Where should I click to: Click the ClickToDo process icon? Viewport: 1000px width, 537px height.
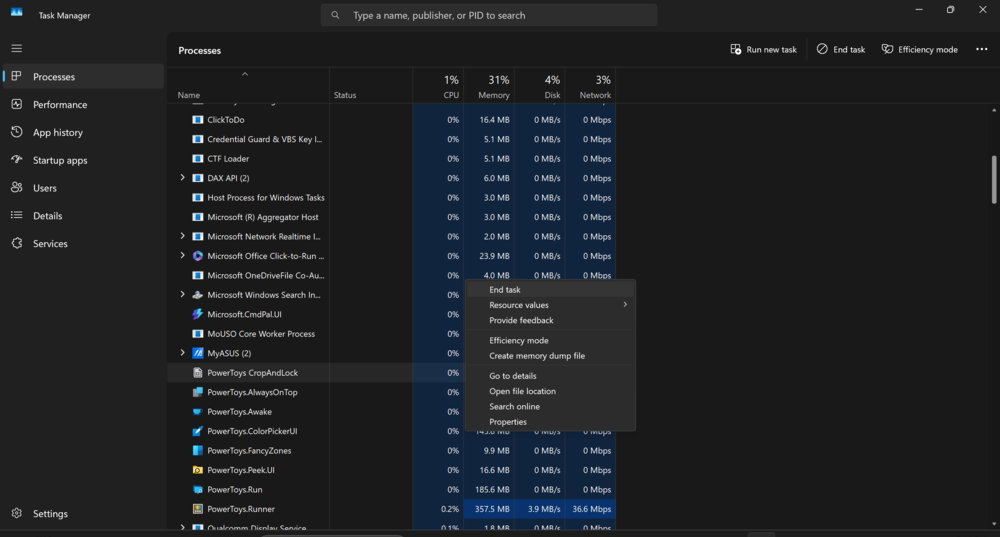tap(198, 120)
